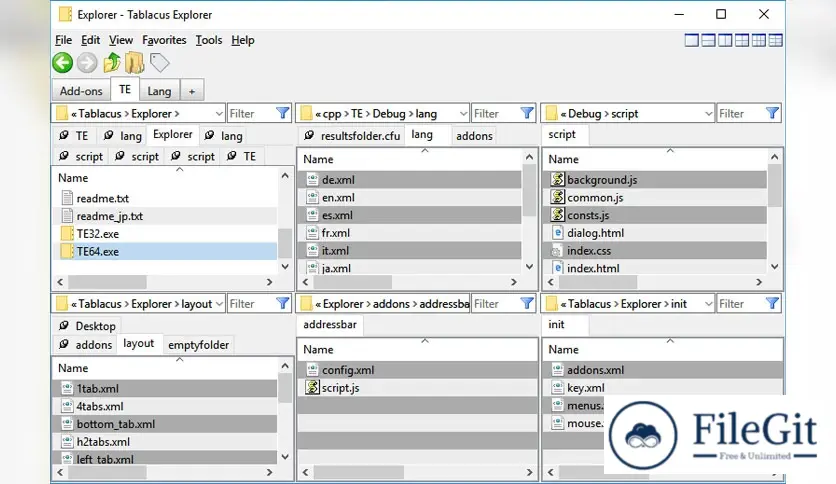Select config.xml in addressbar pane
Viewport: 836px width, 484px height.
tap(417, 369)
